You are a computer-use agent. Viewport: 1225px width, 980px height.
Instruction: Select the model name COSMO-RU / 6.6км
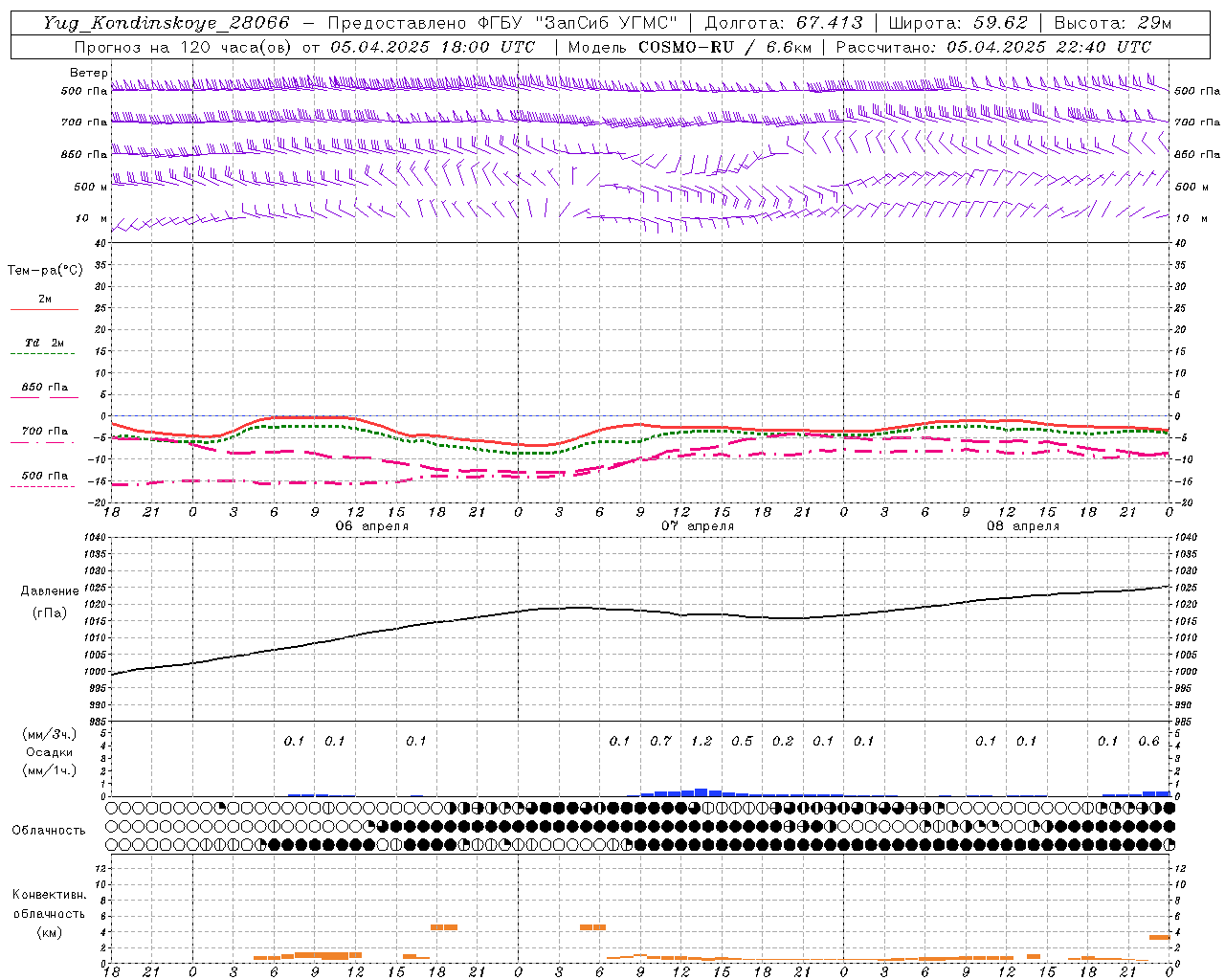coord(724,47)
